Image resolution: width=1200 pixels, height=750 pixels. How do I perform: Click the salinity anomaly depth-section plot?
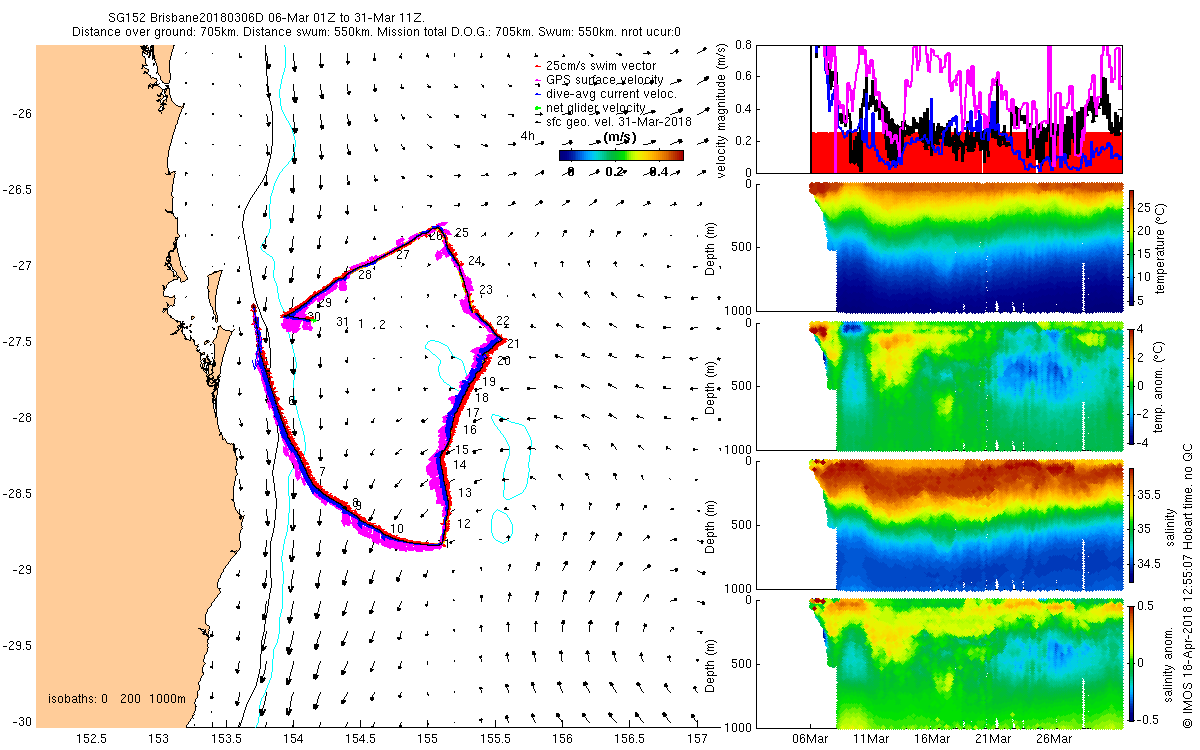941,664
